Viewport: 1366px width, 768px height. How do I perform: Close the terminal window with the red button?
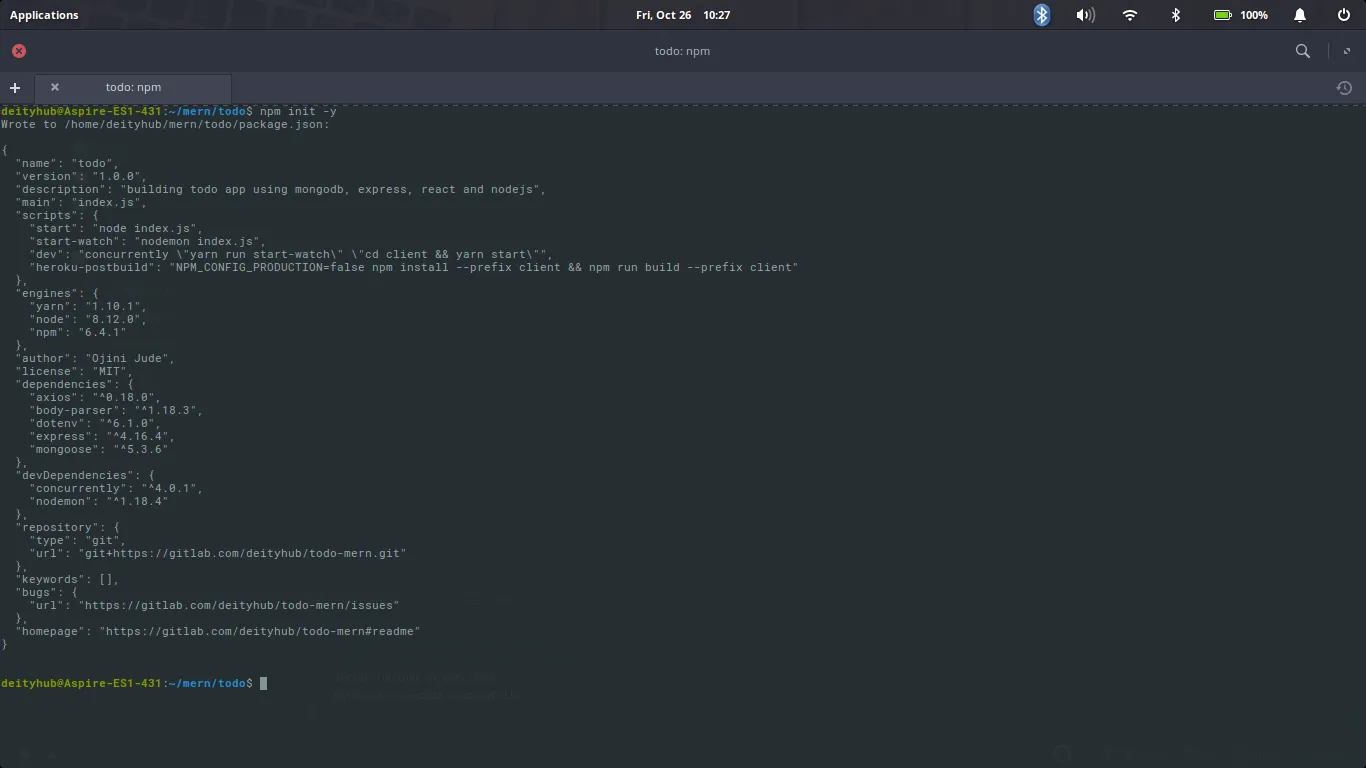[x=19, y=51]
